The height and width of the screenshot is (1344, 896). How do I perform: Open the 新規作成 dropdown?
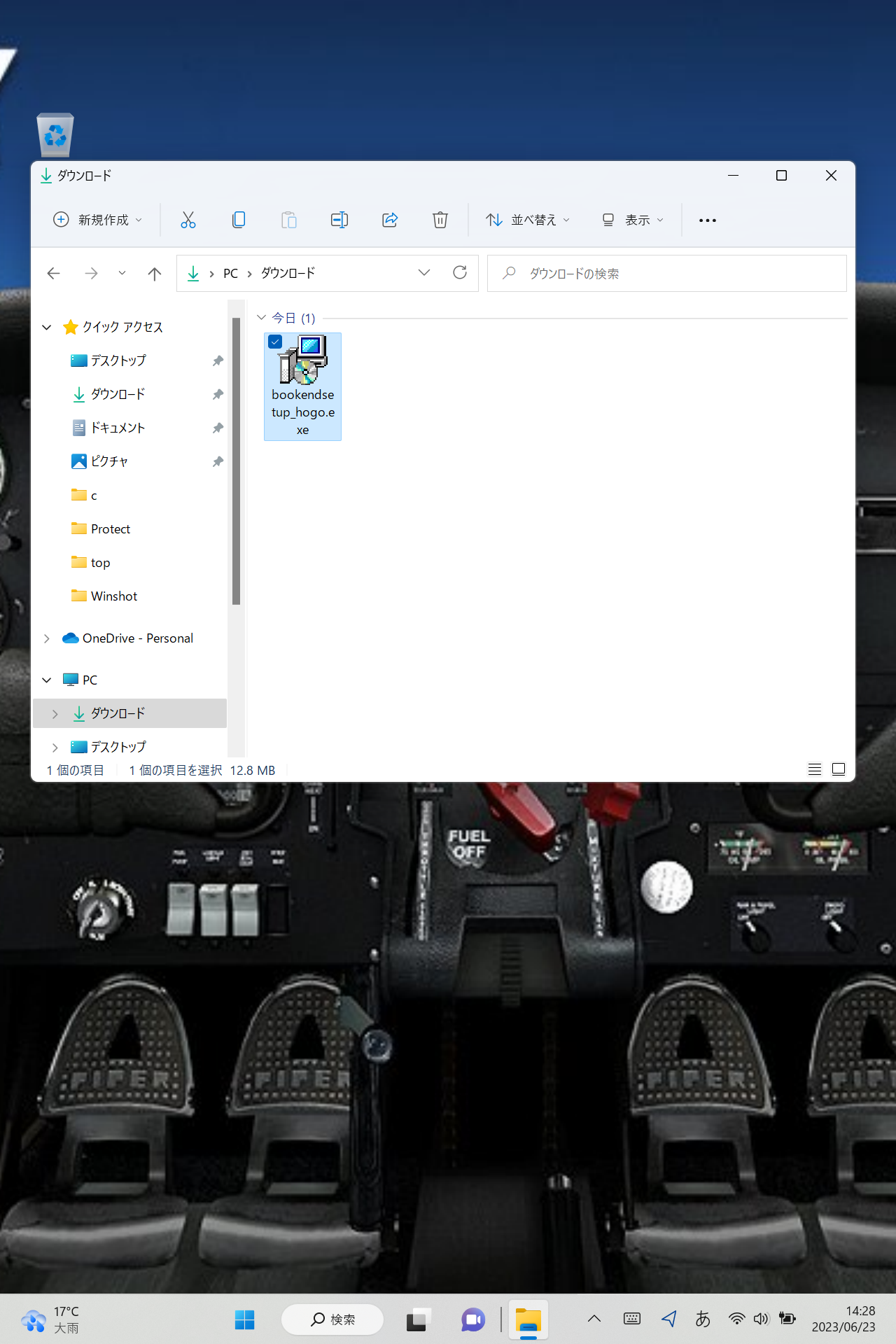pyautogui.click(x=98, y=220)
